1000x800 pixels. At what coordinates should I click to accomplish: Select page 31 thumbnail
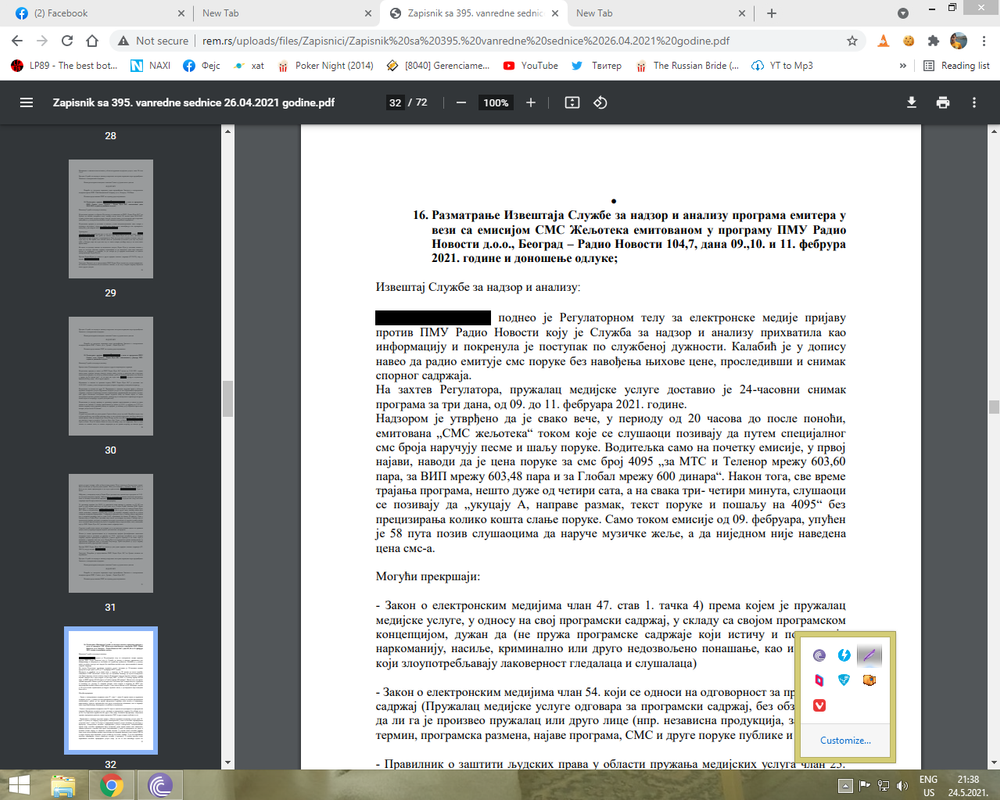[x=110, y=533]
